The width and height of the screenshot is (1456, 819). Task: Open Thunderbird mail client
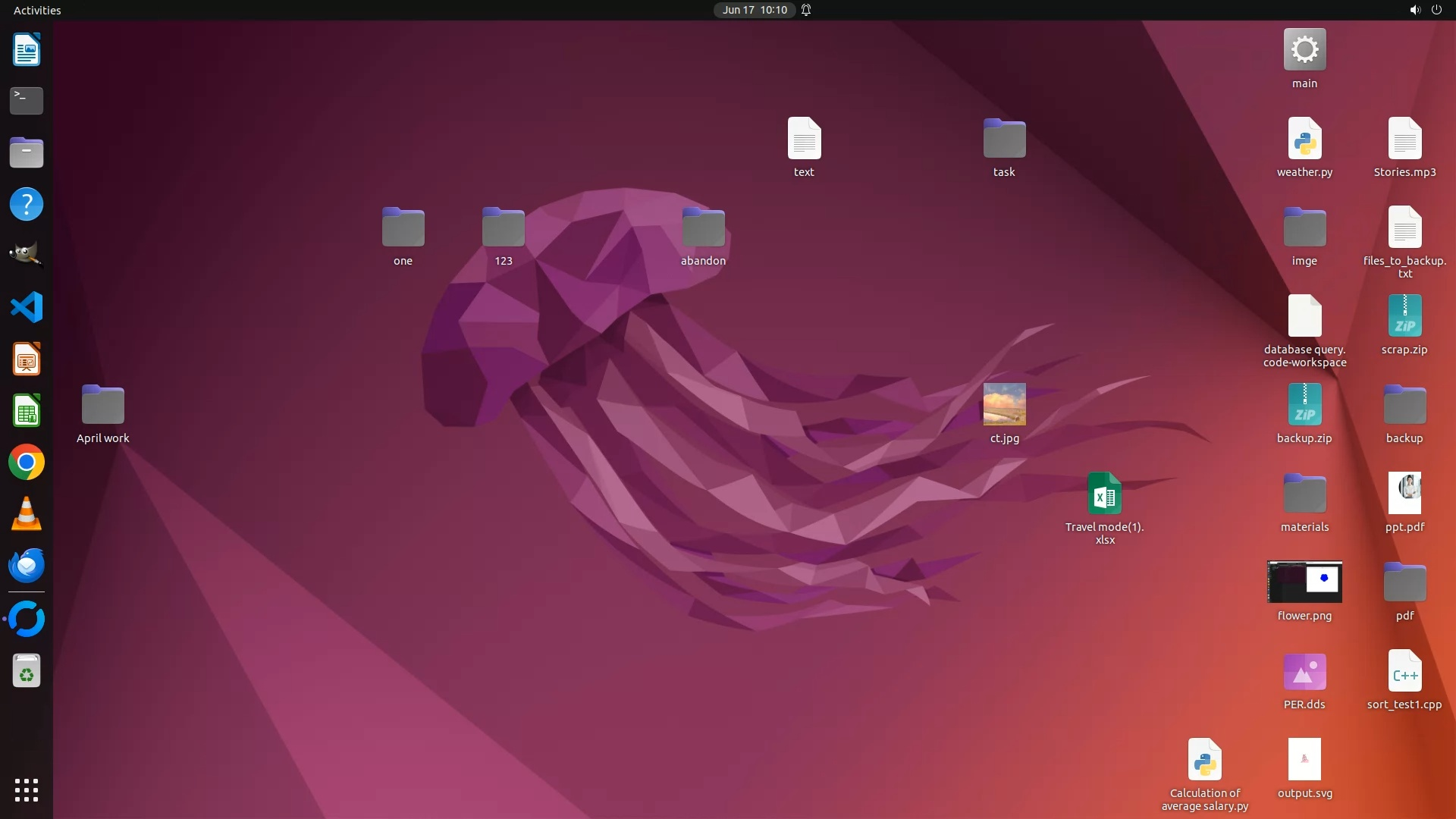tap(27, 566)
